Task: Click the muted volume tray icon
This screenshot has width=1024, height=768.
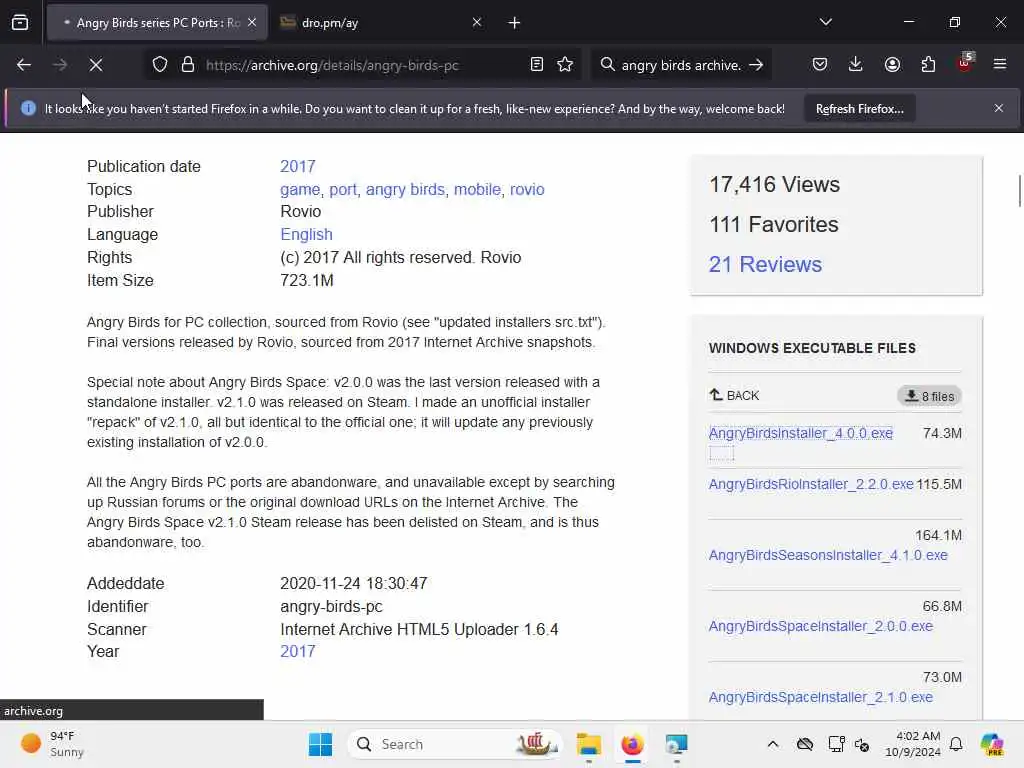Action: [862, 744]
